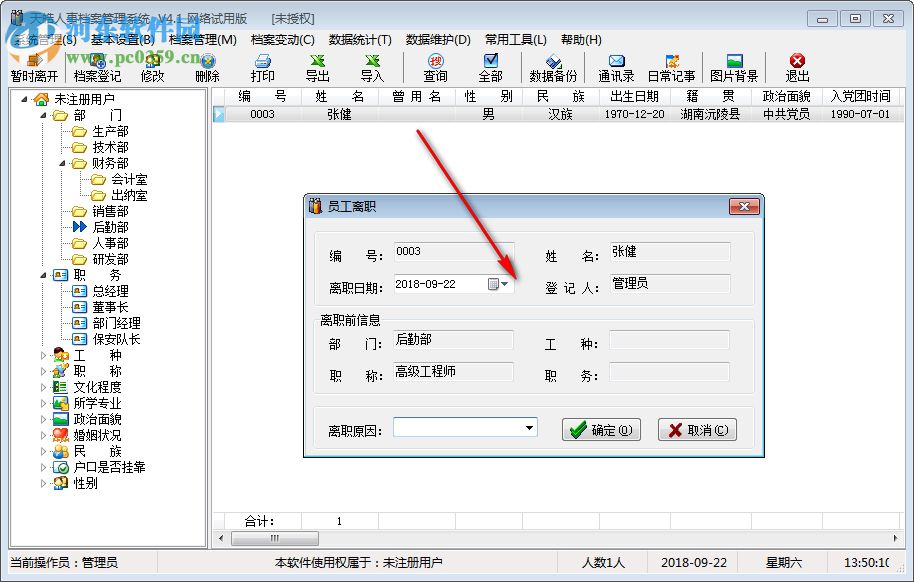Confirm resignation with 确定 button
The height and width of the screenshot is (582, 914).
pyautogui.click(x=600, y=428)
